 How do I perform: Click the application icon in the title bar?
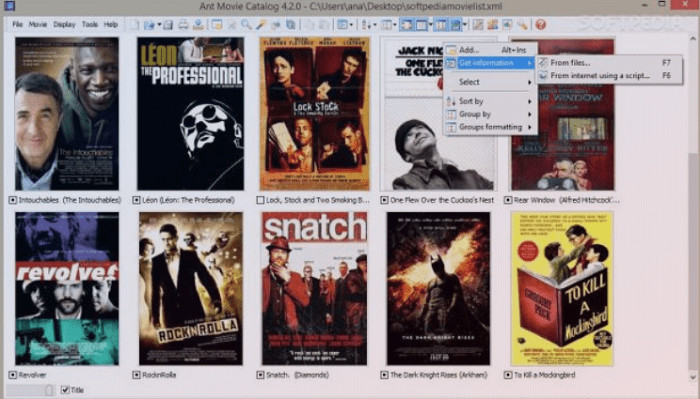9,6
